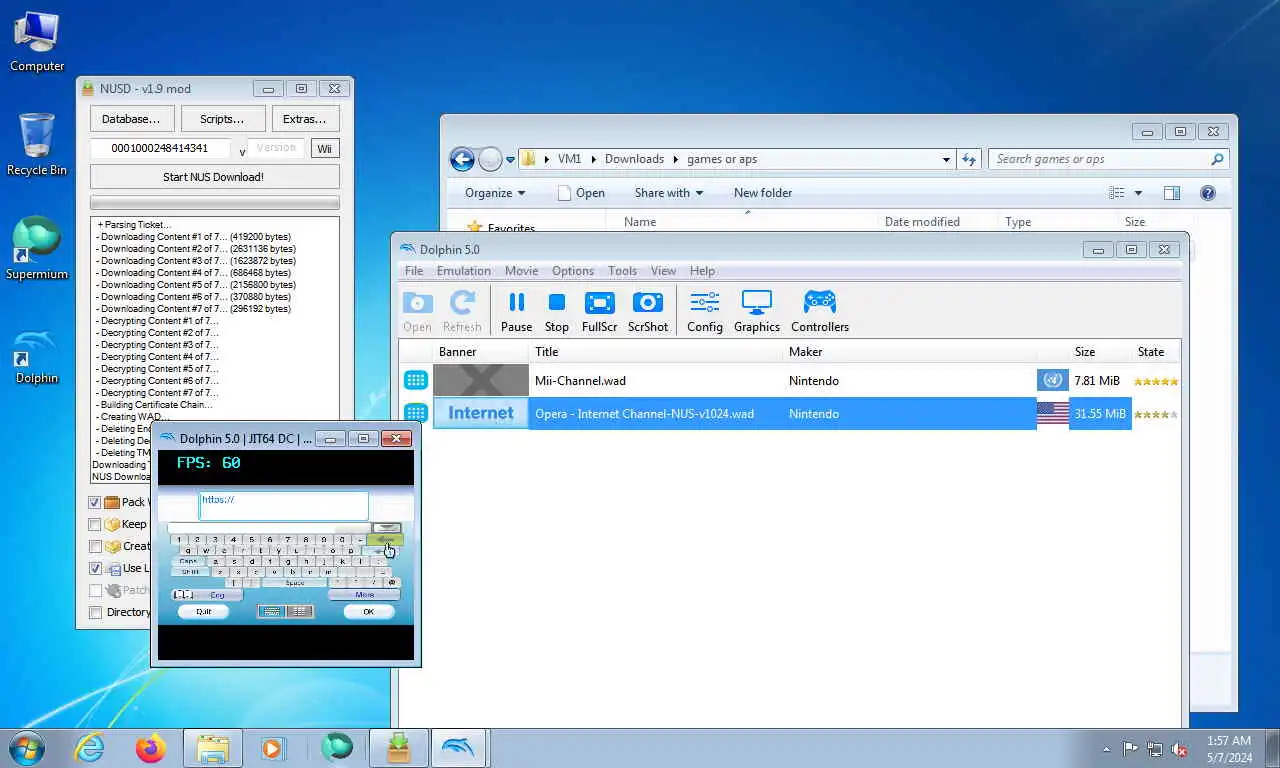The width and height of the screenshot is (1280, 768).
Task: Click the Quit button on emulated keyboard
Action: tap(203, 612)
